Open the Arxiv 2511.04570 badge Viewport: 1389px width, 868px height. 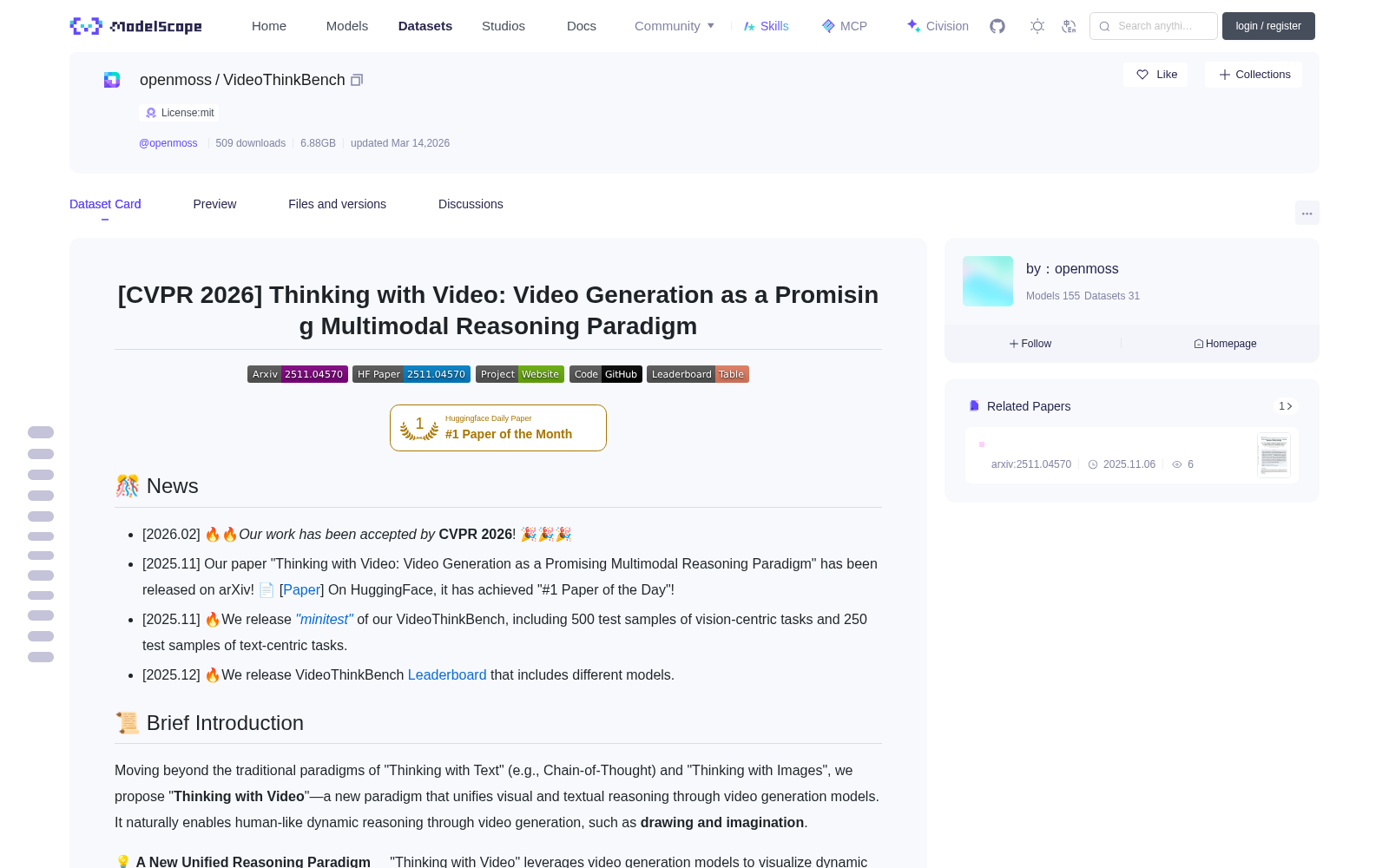298,374
